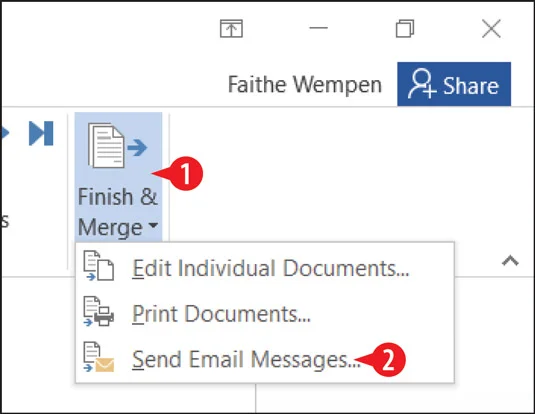Click the Merge label of Finish & Merge
535x414 pixels.
(x=110, y=227)
